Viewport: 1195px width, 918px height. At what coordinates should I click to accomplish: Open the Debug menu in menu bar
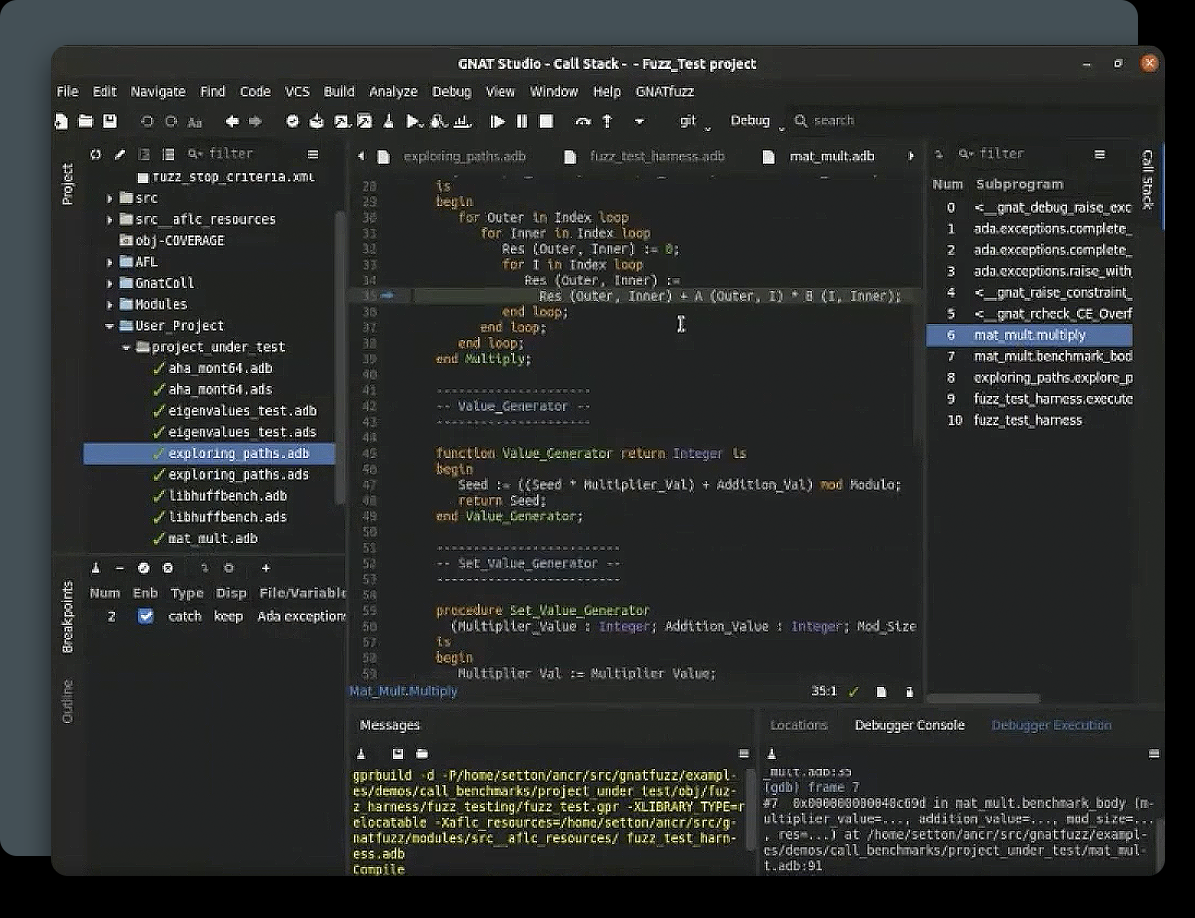(x=451, y=91)
